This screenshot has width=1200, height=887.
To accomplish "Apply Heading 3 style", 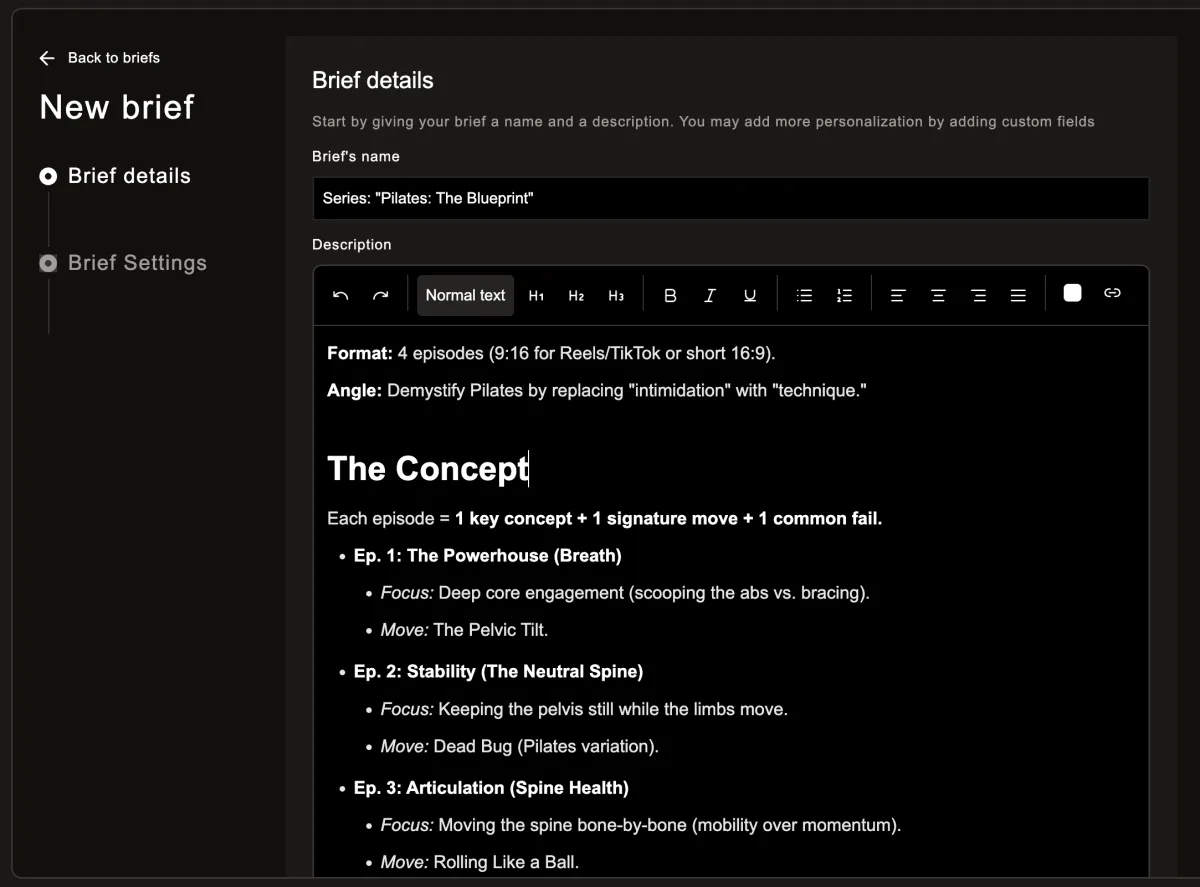I will tap(616, 295).
